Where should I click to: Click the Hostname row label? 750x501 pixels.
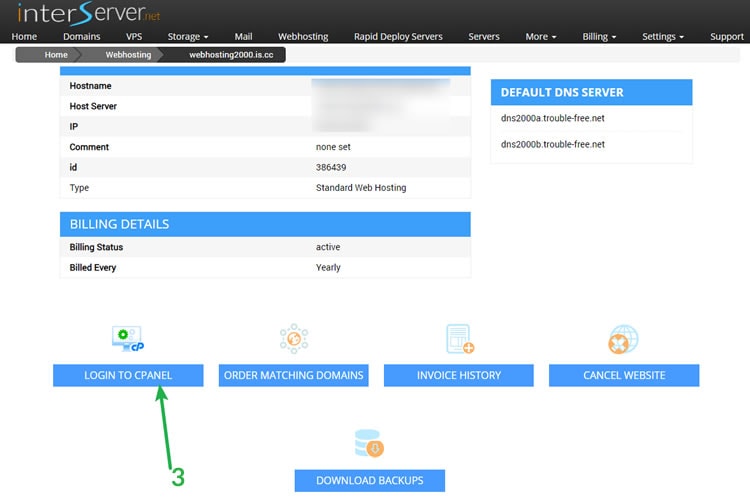point(90,86)
